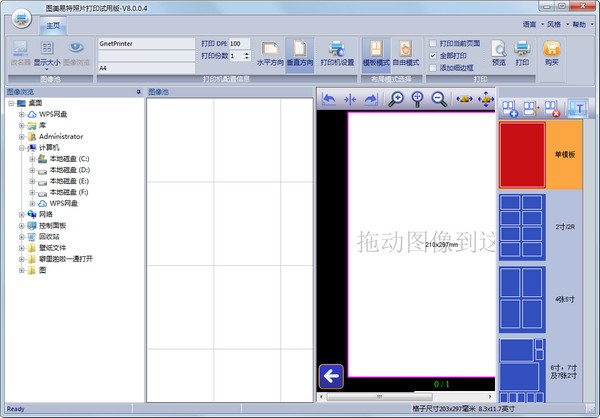Image resolution: width=600 pixels, height=418 pixels.
Task: Enable print current page (打印当前页面) checkbox
Action: [432, 44]
